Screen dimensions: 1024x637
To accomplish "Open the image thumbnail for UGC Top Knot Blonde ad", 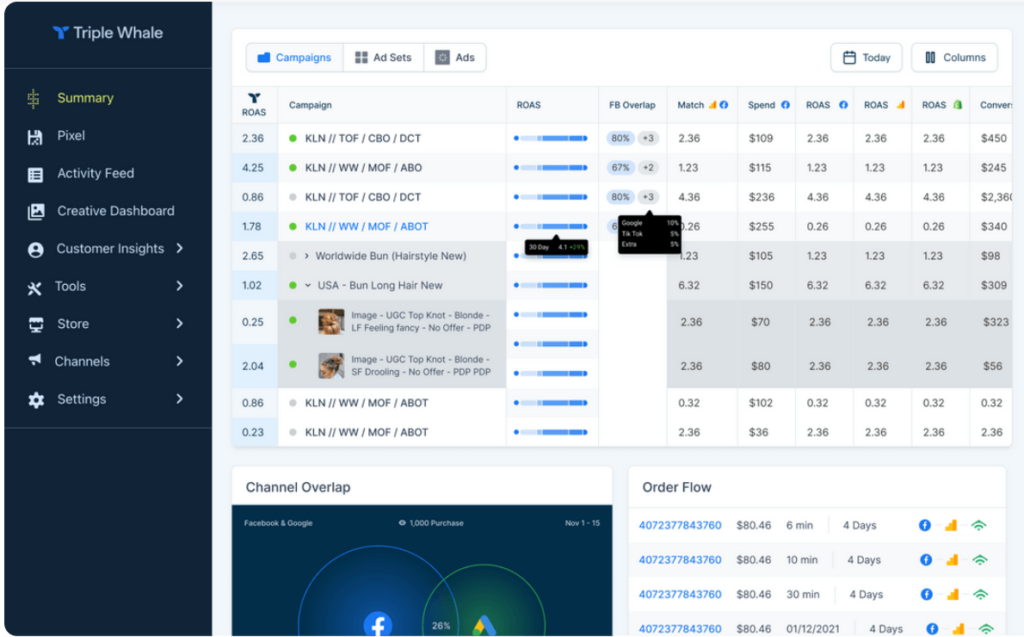I will 331,324.
